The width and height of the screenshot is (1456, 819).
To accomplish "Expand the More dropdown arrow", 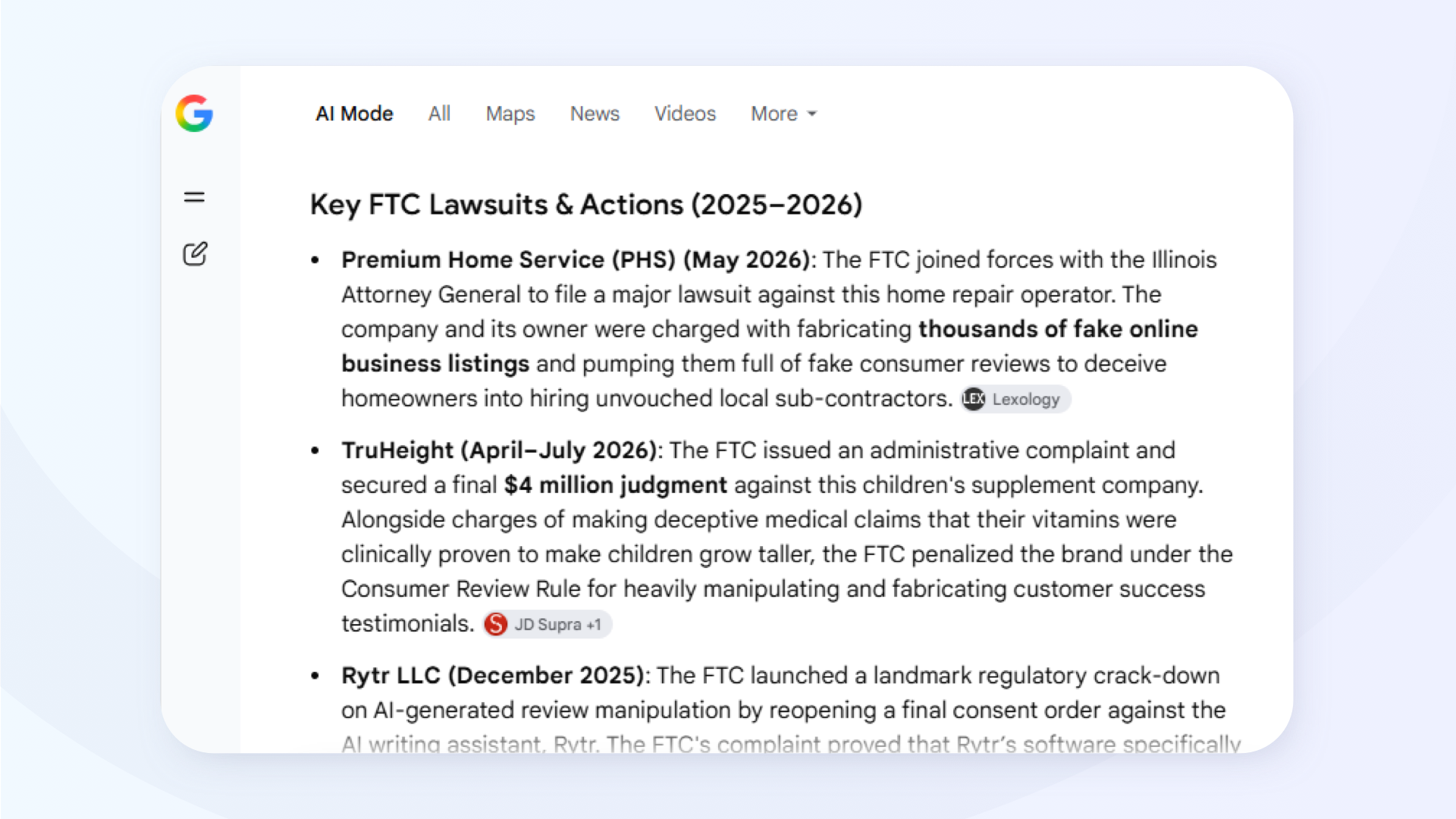I will tap(812, 114).
